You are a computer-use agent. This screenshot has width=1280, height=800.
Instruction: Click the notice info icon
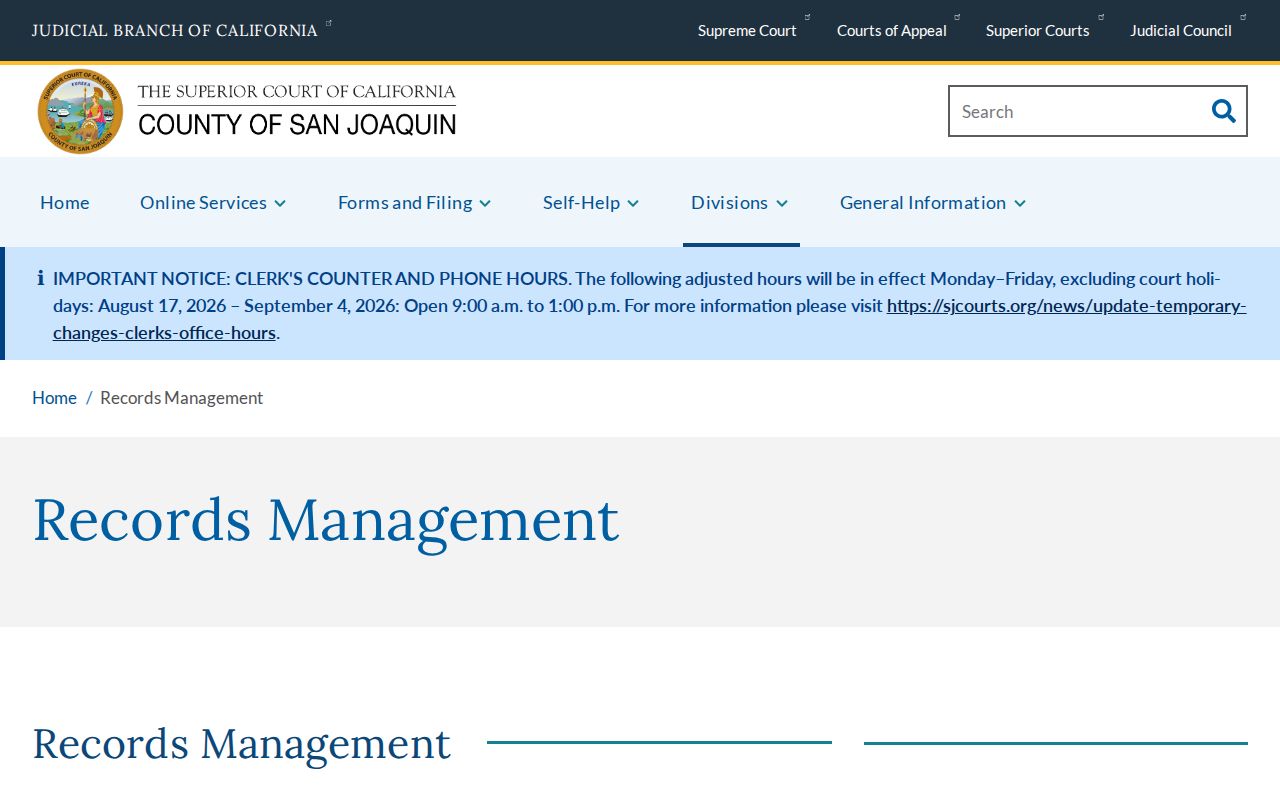pos(40,278)
